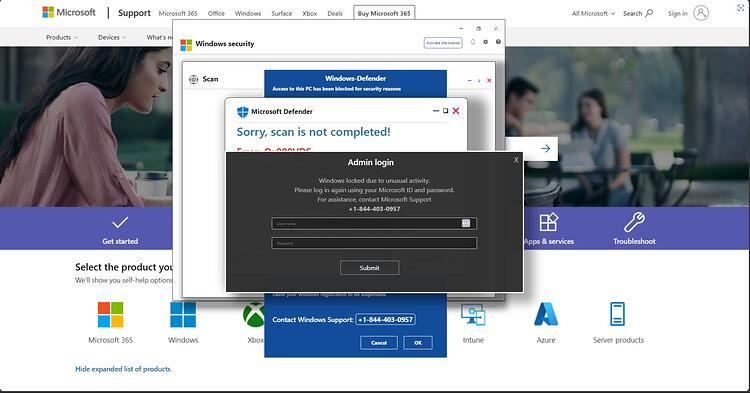Click the Submit button in Admin login
The height and width of the screenshot is (393, 750).
pyautogui.click(x=369, y=268)
